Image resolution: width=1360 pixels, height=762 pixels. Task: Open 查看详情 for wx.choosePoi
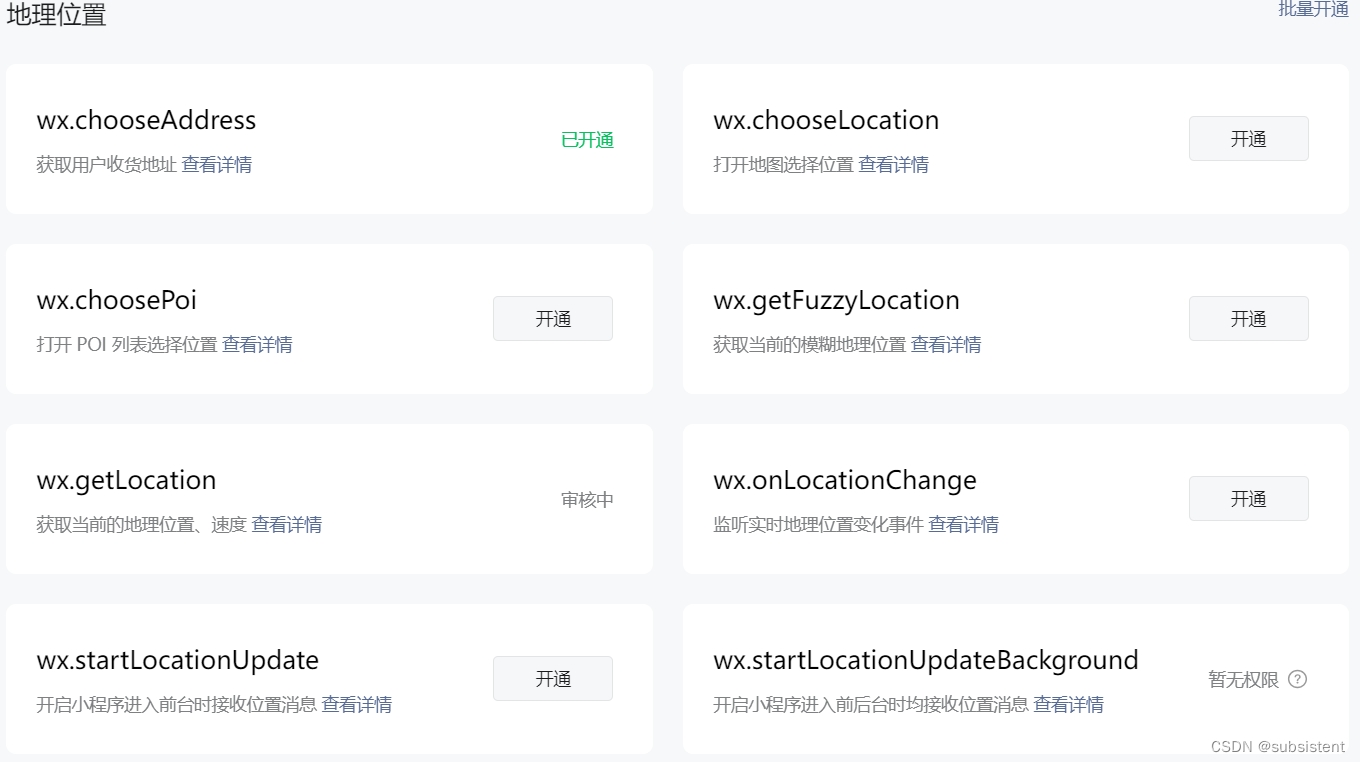click(x=257, y=344)
